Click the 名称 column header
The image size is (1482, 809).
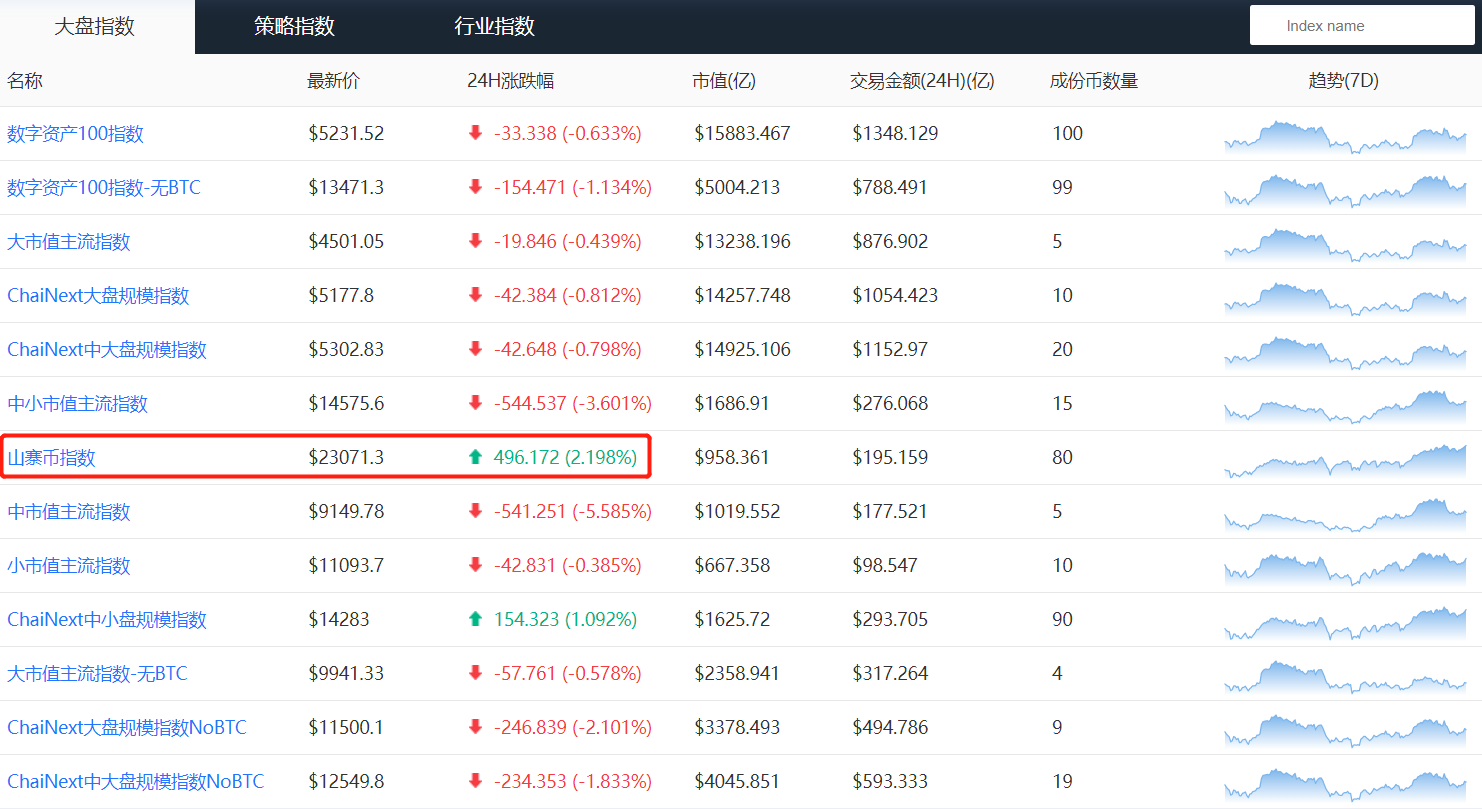tap(25, 81)
